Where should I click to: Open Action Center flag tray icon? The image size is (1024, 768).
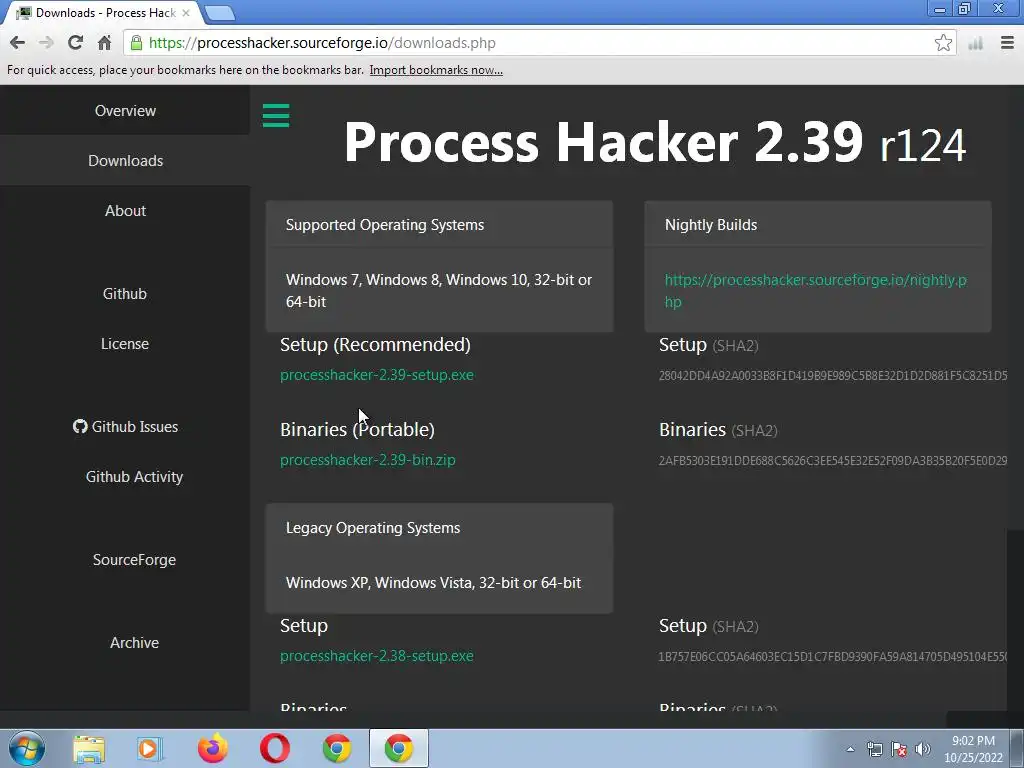click(899, 749)
